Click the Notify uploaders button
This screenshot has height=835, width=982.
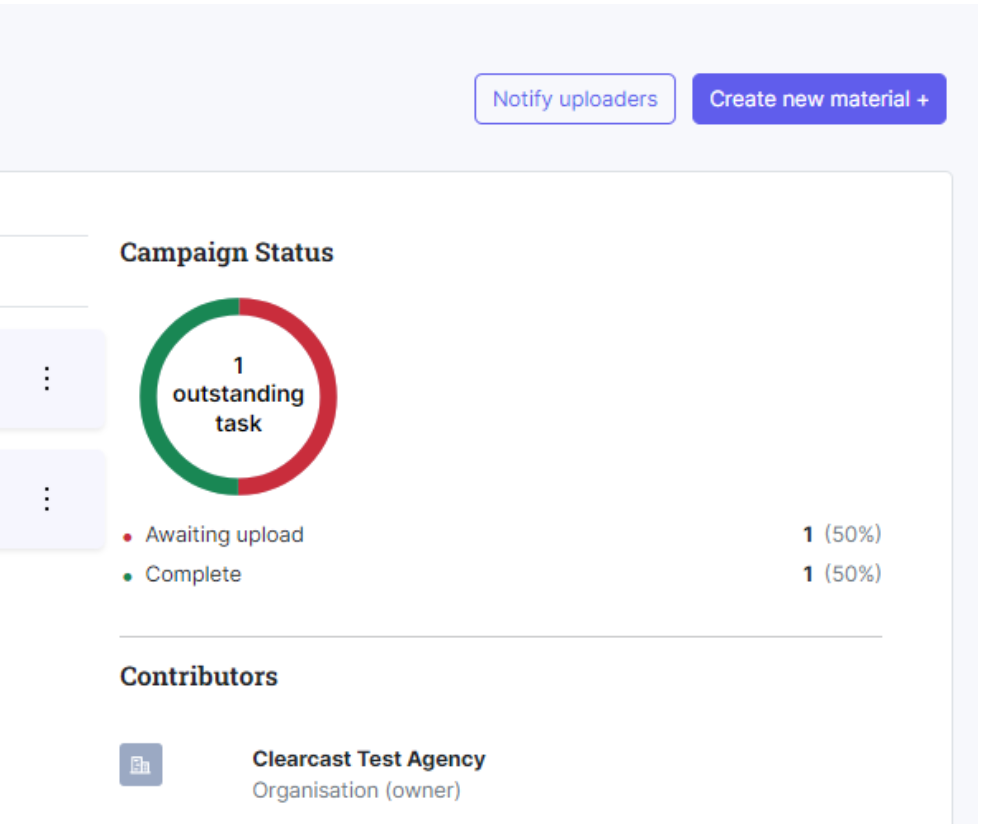(574, 99)
